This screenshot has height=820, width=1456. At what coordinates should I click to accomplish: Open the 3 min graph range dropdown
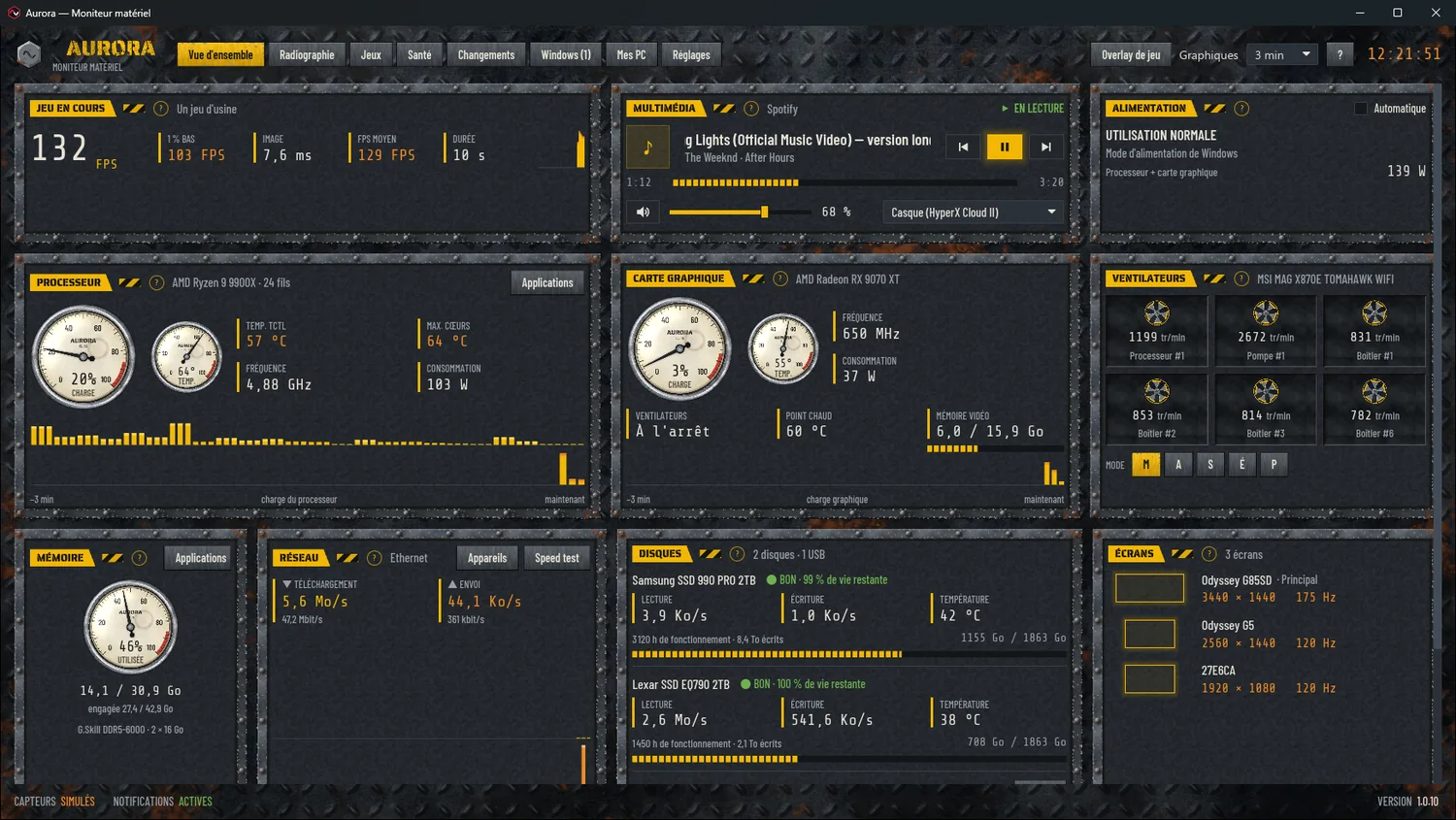pyautogui.click(x=1282, y=54)
